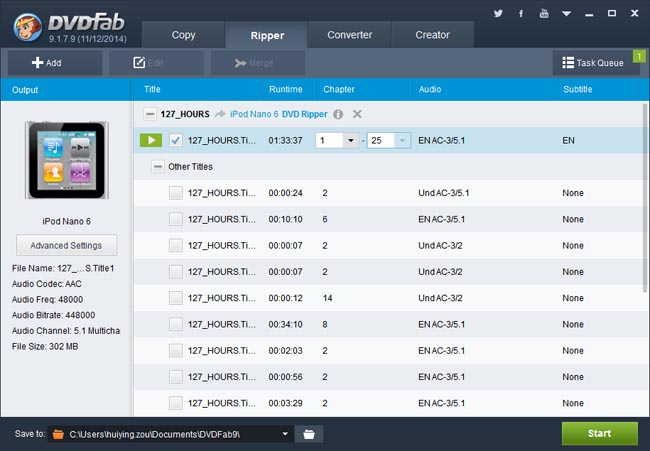Switch to the Ripper tab
The image size is (650, 451).
[x=267, y=35]
